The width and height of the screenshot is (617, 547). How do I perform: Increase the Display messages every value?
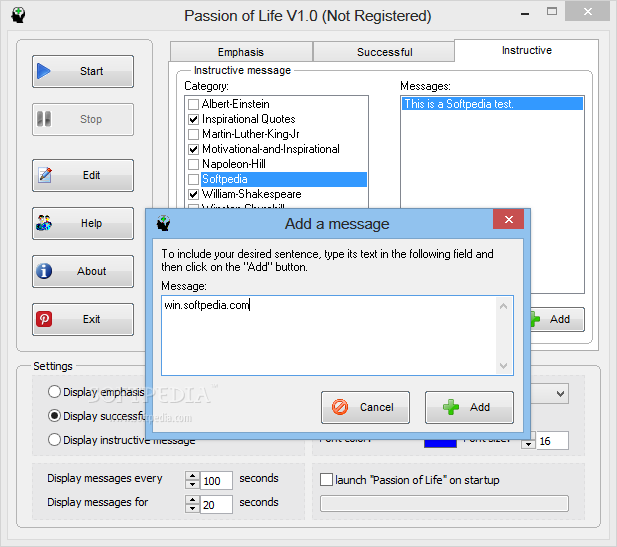(192, 476)
